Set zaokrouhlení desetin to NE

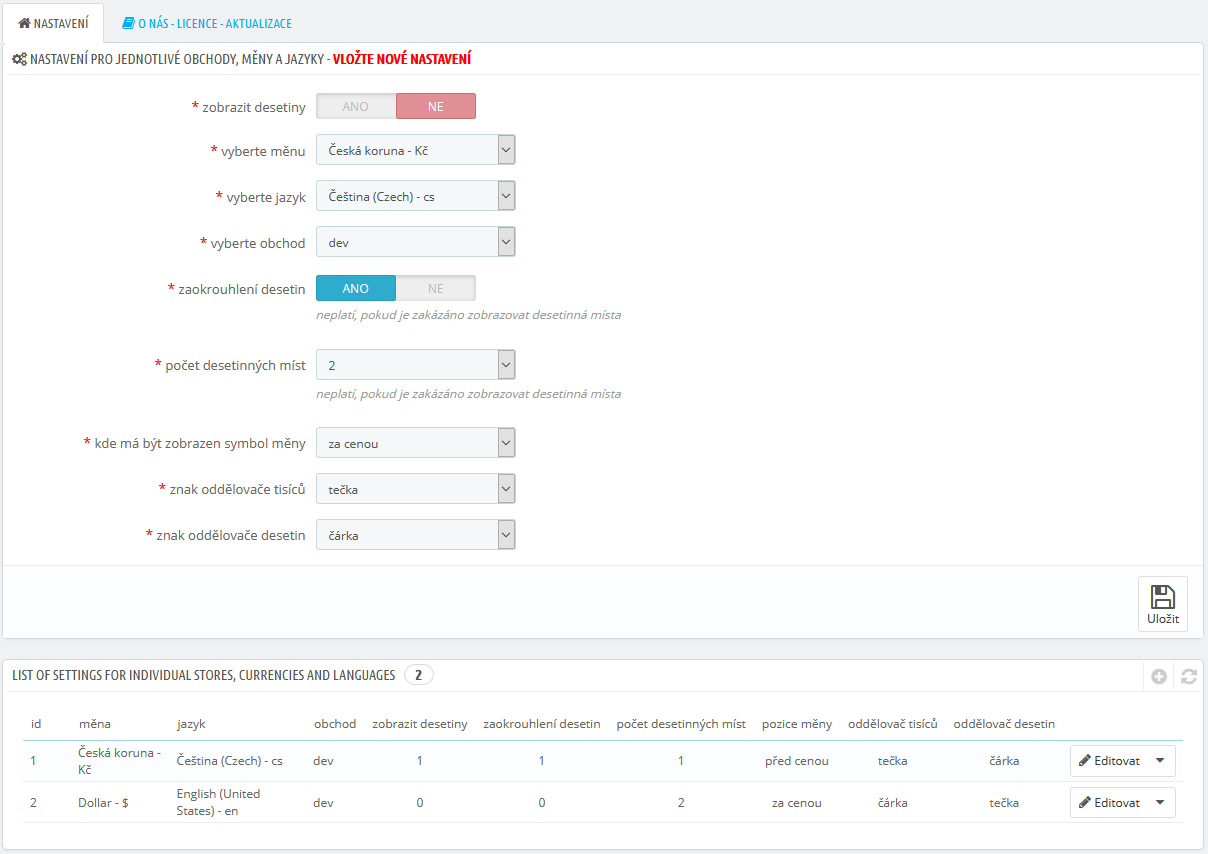tap(436, 288)
